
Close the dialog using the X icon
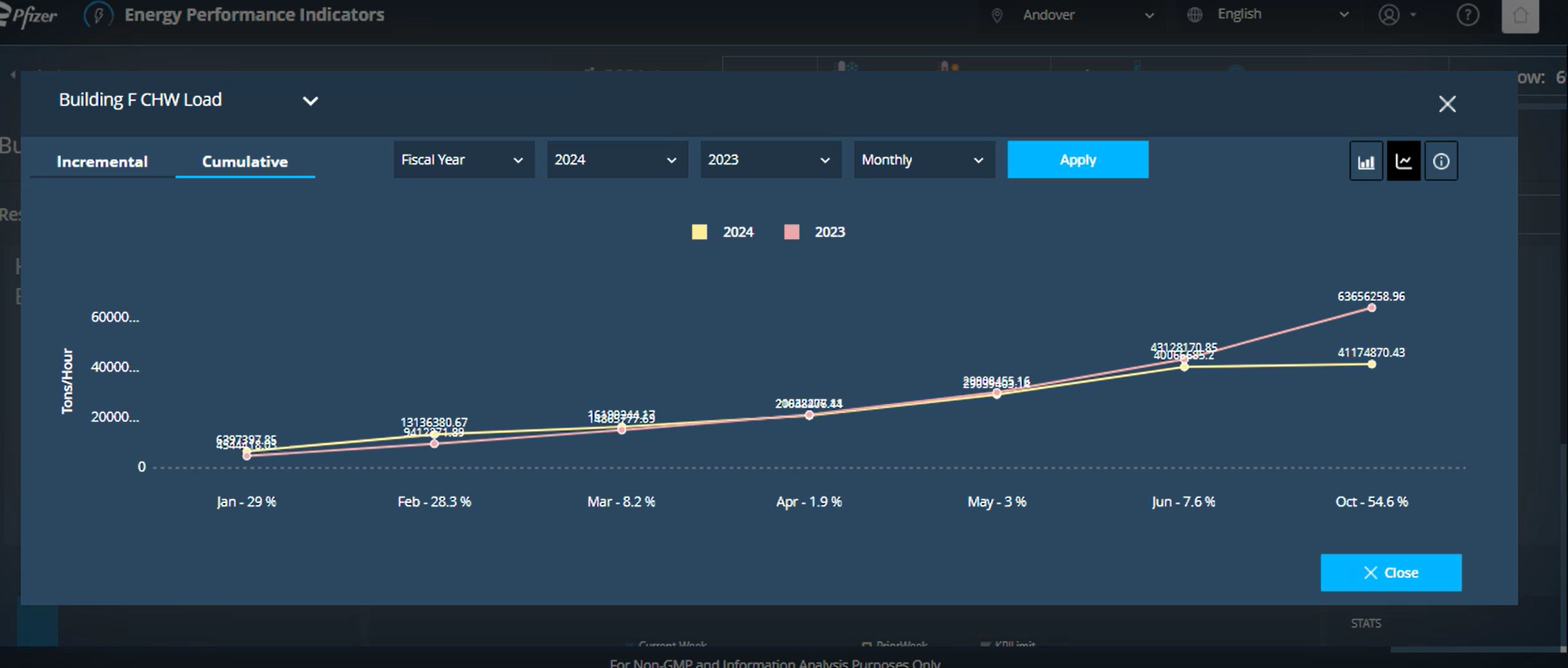point(1447,103)
